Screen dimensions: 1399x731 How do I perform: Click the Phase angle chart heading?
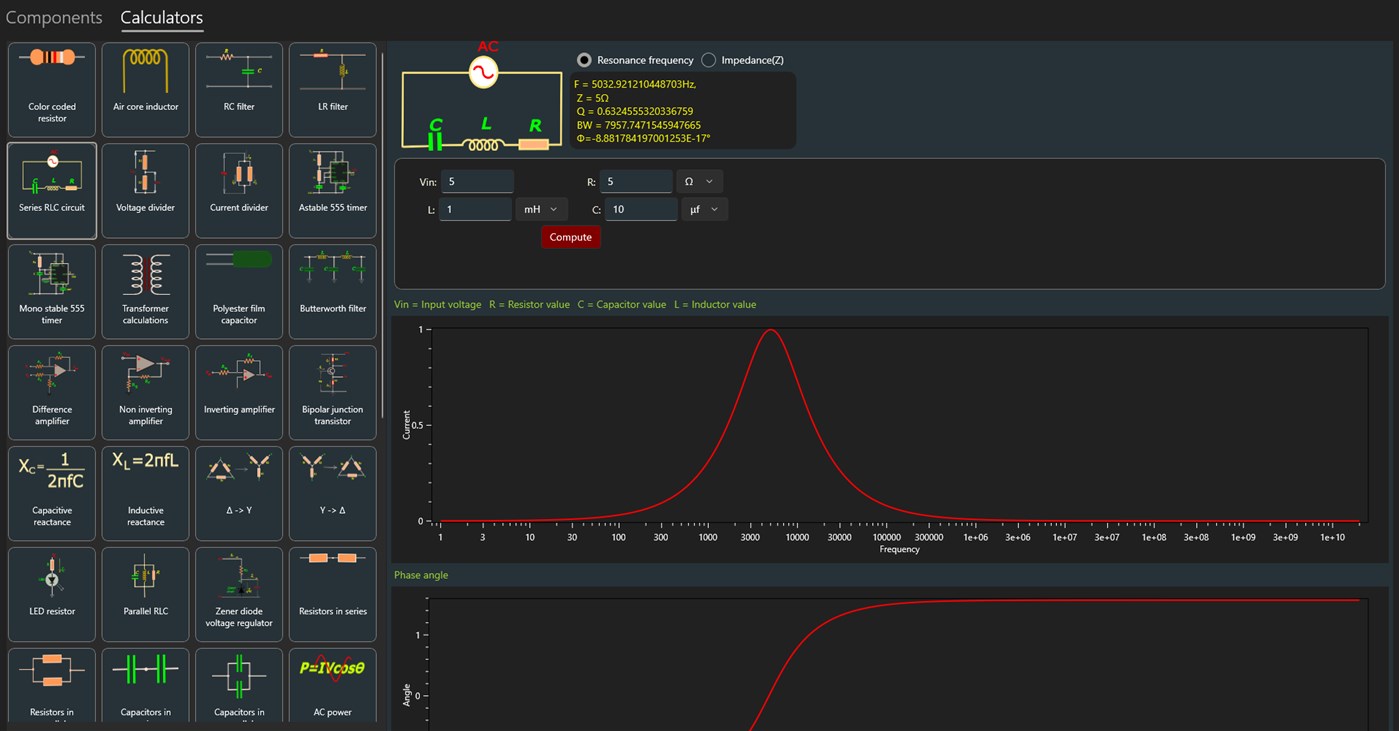click(x=421, y=575)
